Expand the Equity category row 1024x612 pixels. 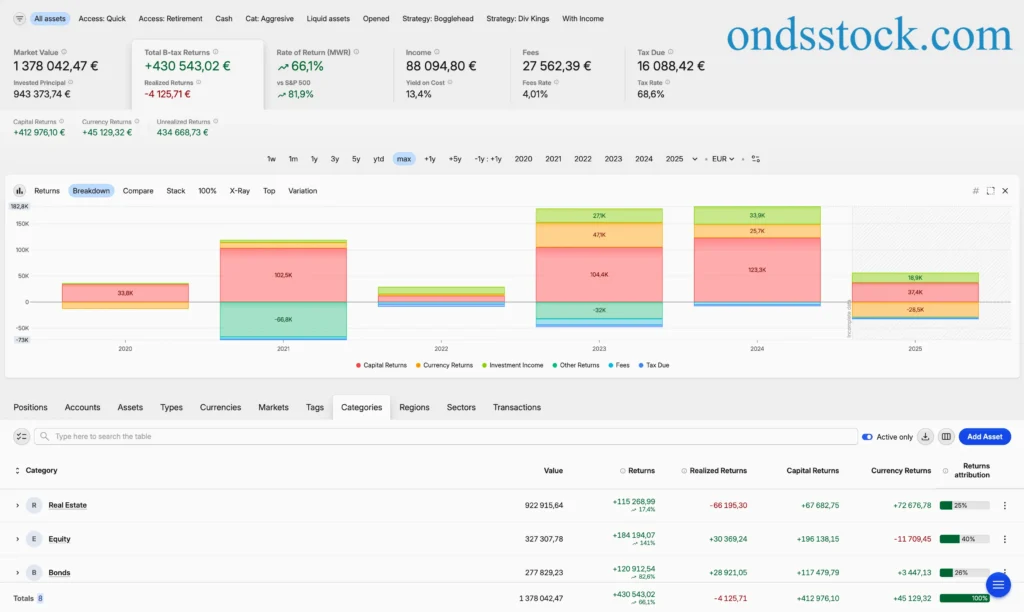coord(18,540)
